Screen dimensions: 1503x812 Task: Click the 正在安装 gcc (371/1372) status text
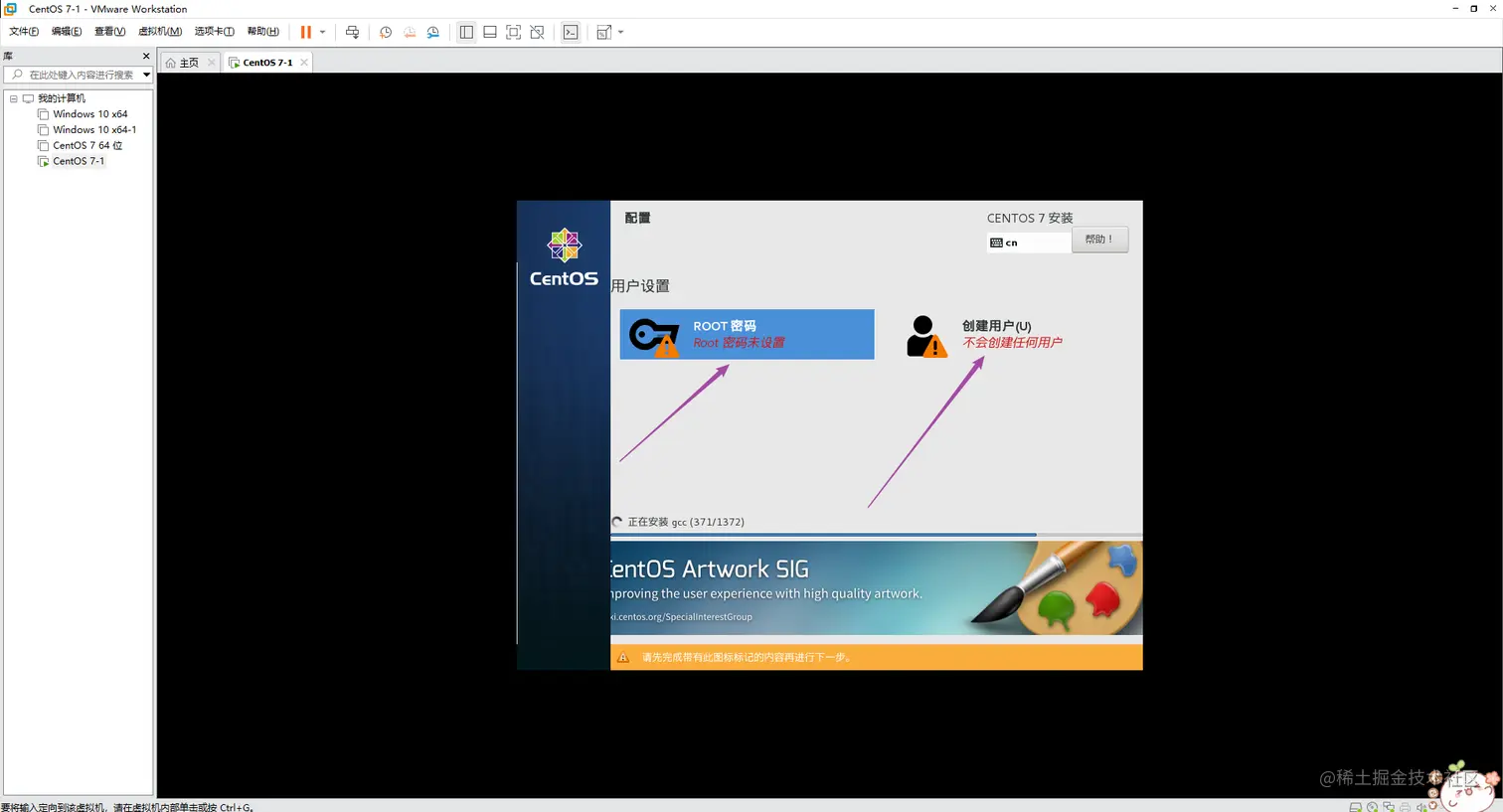tap(686, 522)
